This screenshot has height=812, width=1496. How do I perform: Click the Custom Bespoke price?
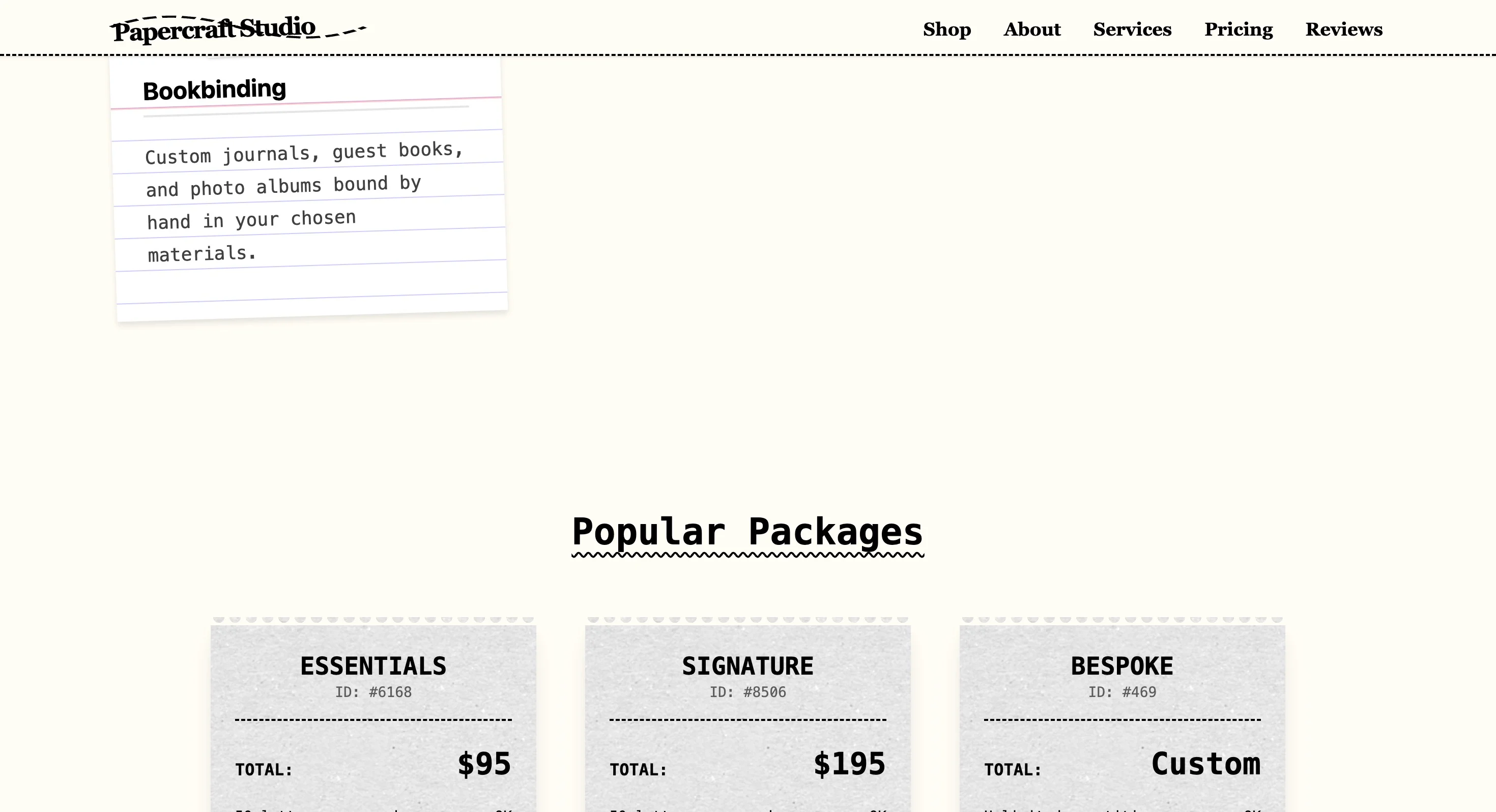(x=1205, y=764)
